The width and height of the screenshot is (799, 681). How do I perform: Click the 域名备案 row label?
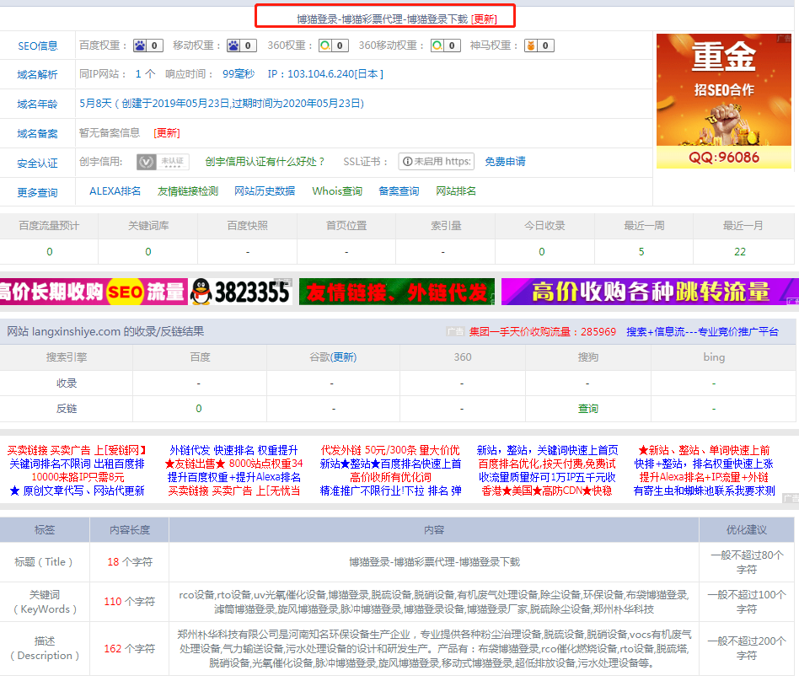[x=38, y=134]
